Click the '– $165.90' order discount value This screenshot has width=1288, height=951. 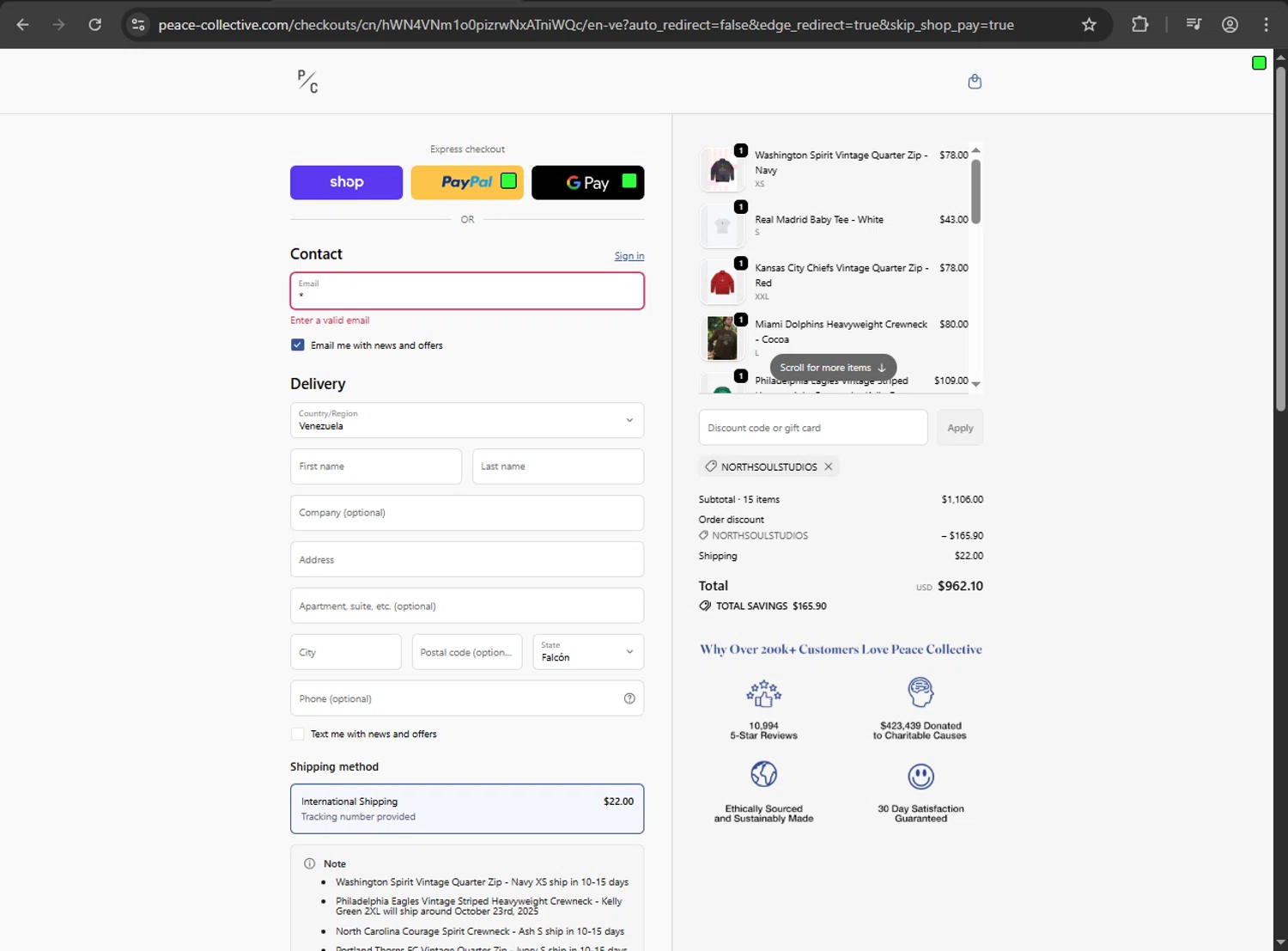[962, 535]
